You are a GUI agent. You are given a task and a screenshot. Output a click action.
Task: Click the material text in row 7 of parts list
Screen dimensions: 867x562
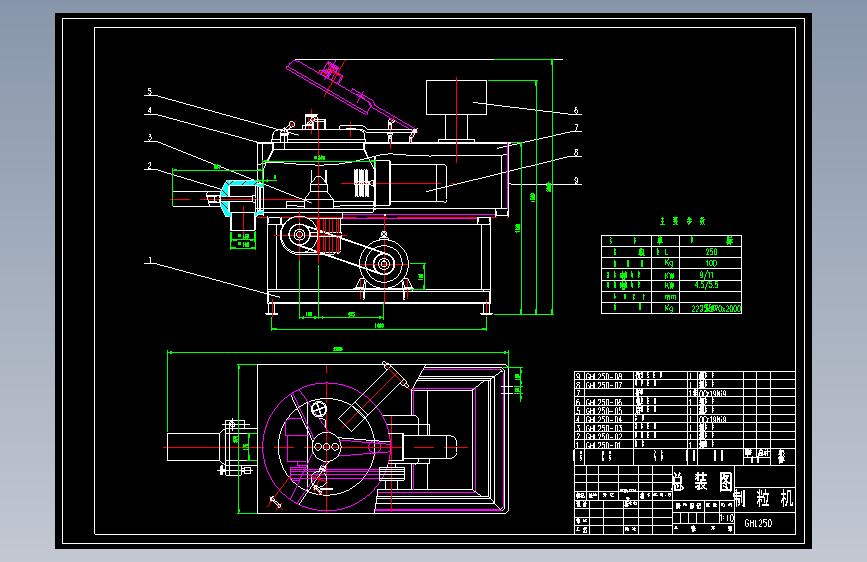point(713,393)
